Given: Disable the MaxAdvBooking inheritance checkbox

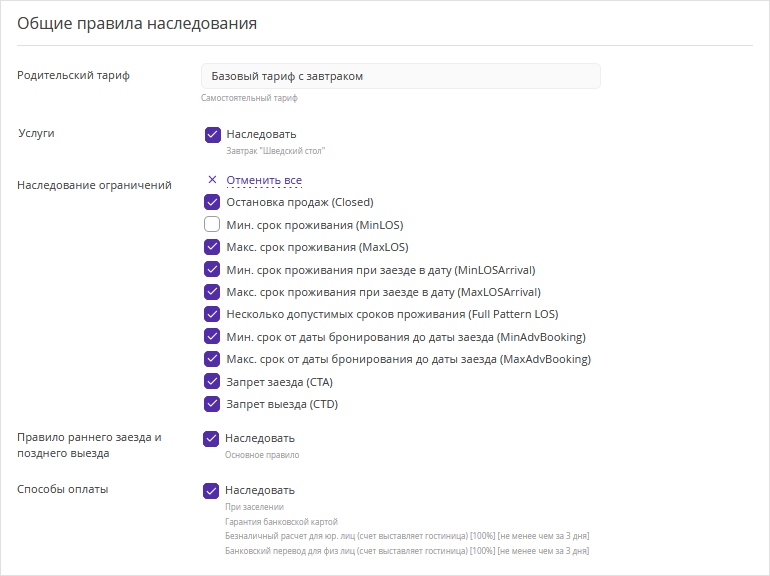Looking at the screenshot, I should click(212, 359).
